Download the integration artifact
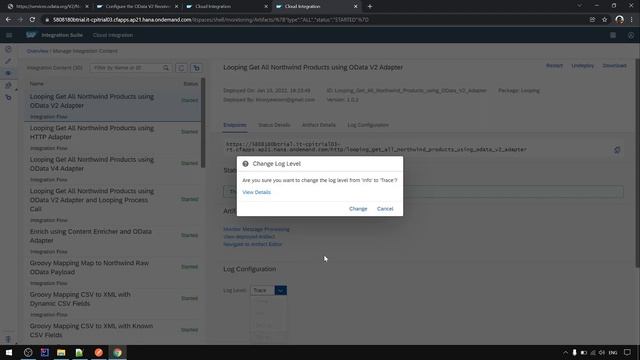This screenshot has height=360, width=640. click(x=614, y=66)
